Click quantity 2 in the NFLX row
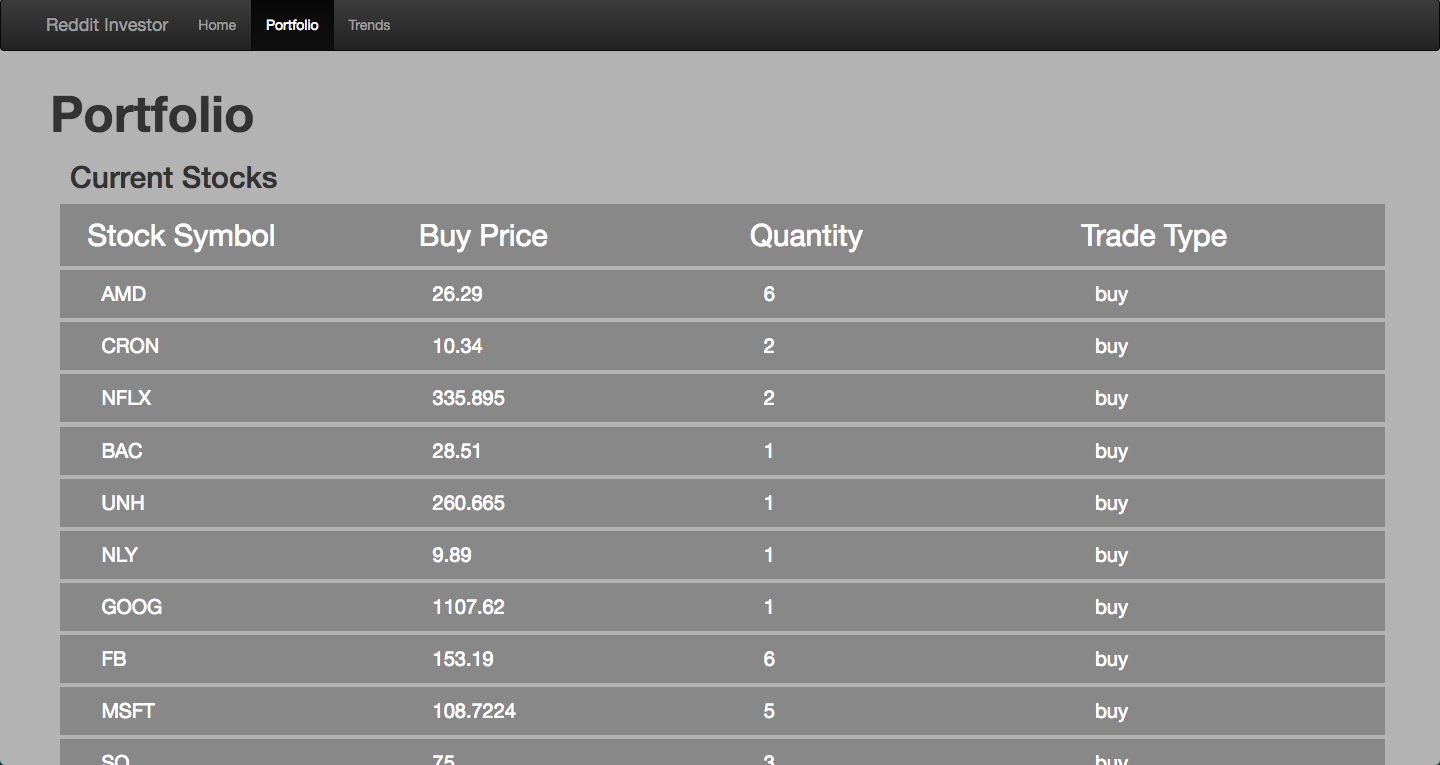Screen dimensions: 1440x765 (x=769, y=398)
